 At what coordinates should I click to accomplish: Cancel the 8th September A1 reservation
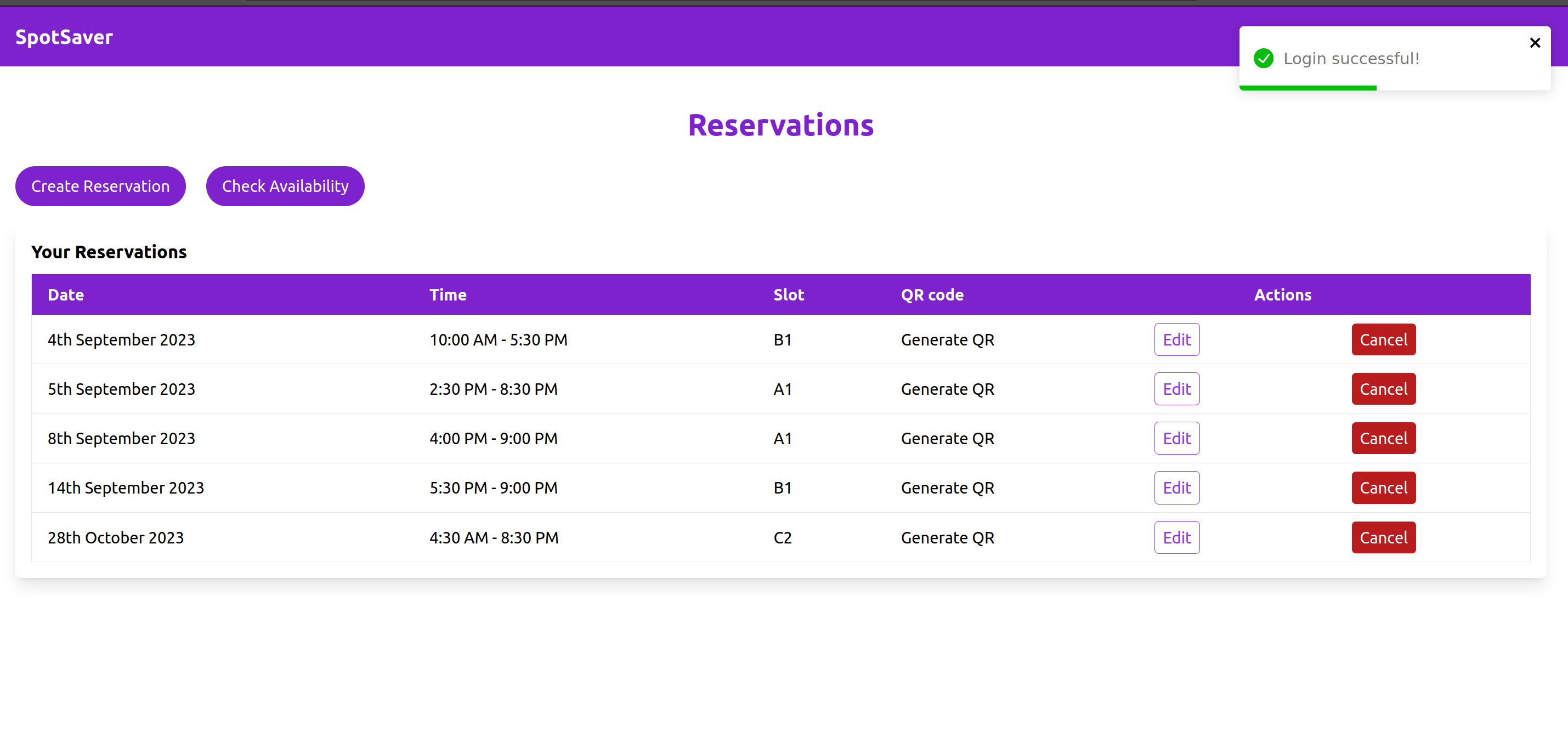[x=1383, y=438]
